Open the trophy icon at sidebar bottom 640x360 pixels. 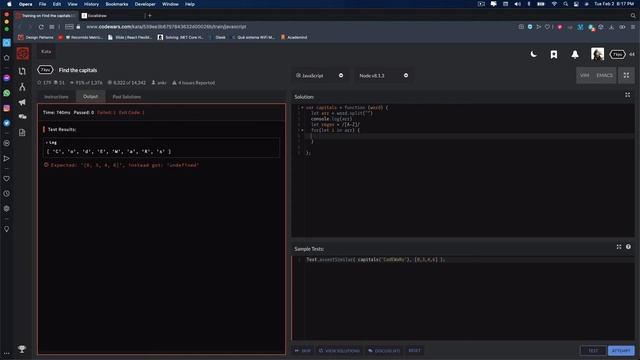tap(22, 349)
